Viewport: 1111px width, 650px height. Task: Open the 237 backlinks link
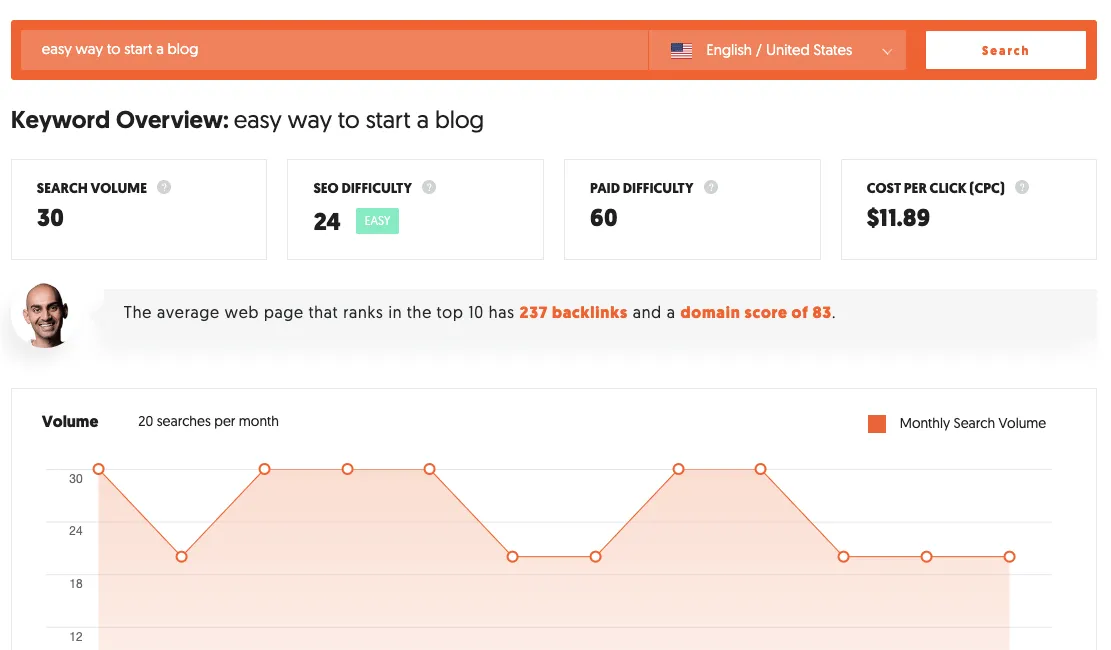click(573, 312)
